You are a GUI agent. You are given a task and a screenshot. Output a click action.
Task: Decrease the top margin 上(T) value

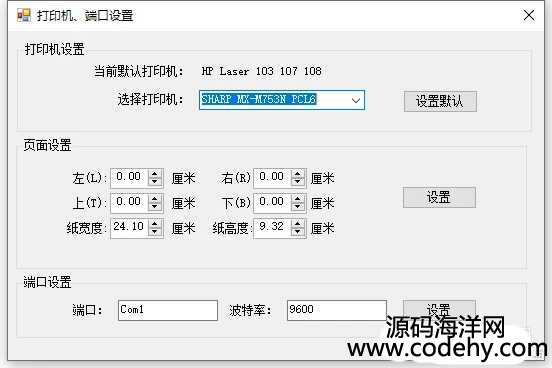155,207
